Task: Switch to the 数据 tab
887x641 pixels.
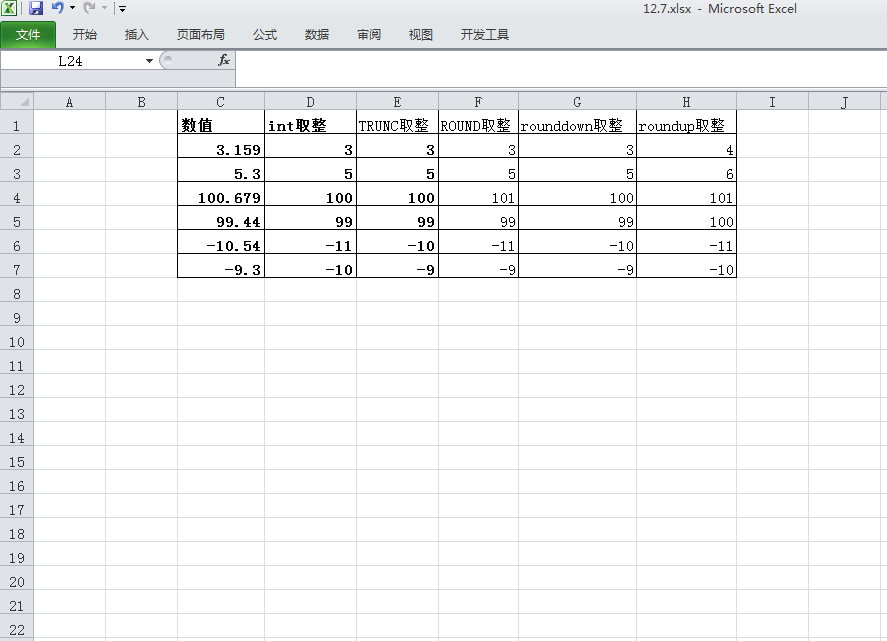Action: coord(317,35)
